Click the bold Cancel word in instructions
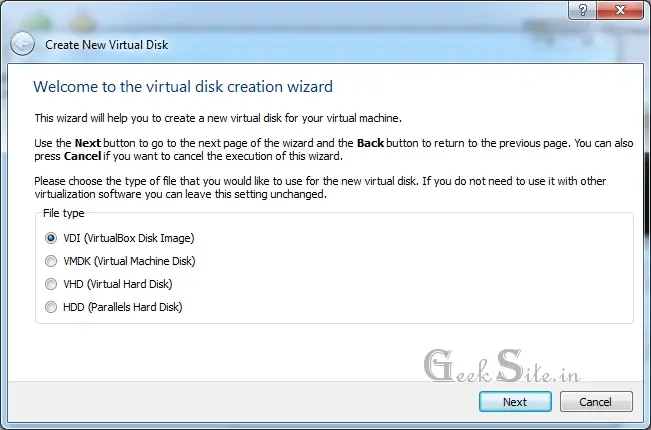Image resolution: width=651 pixels, height=430 pixels. [x=82, y=156]
